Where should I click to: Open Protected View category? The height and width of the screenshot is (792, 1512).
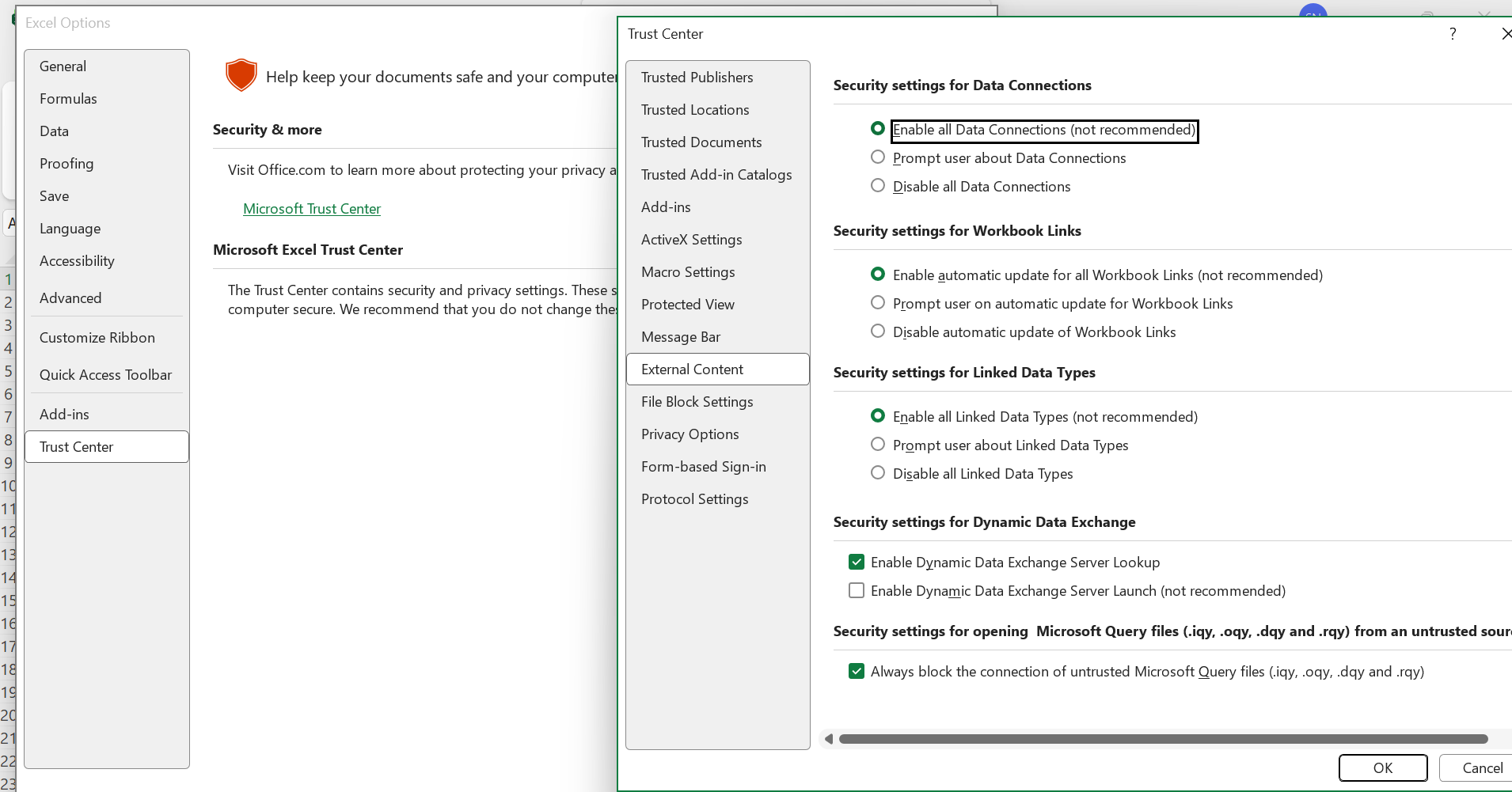[718, 305]
